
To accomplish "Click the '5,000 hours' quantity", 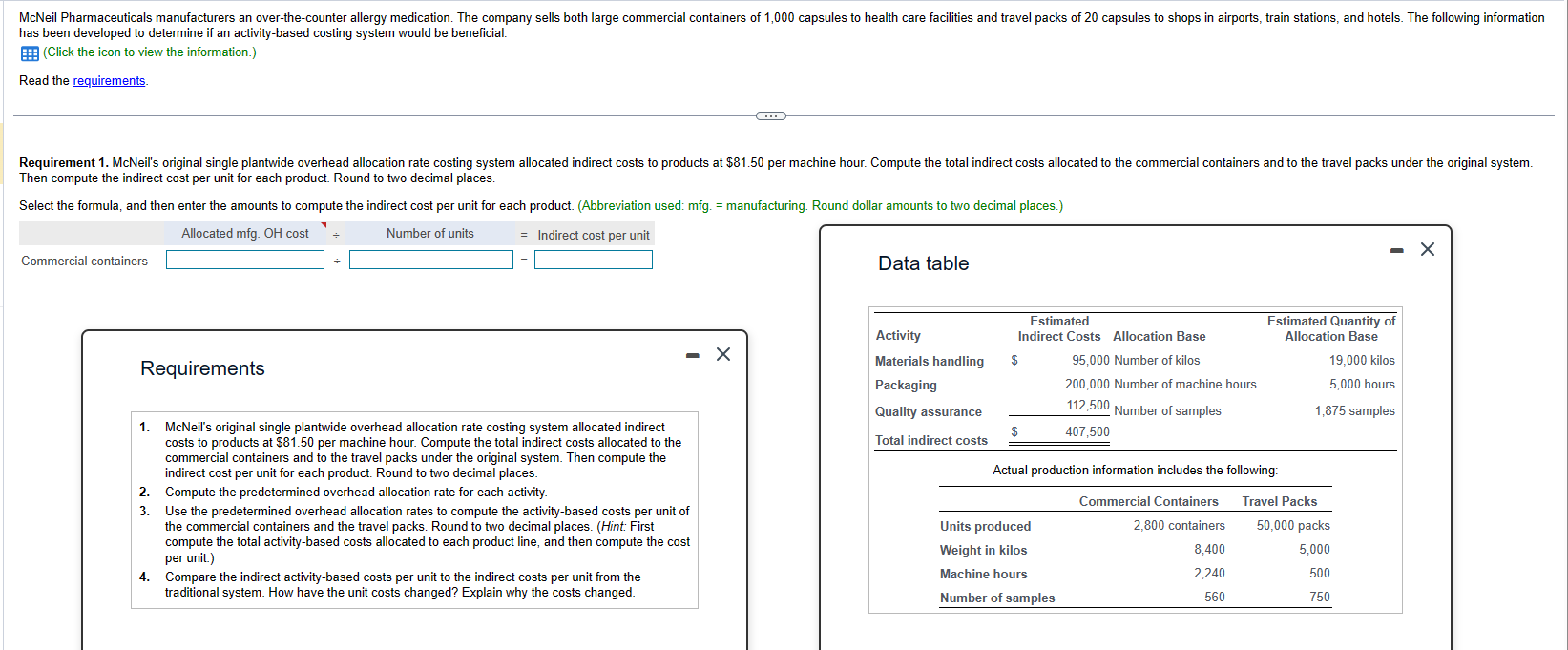I will (x=1362, y=385).
